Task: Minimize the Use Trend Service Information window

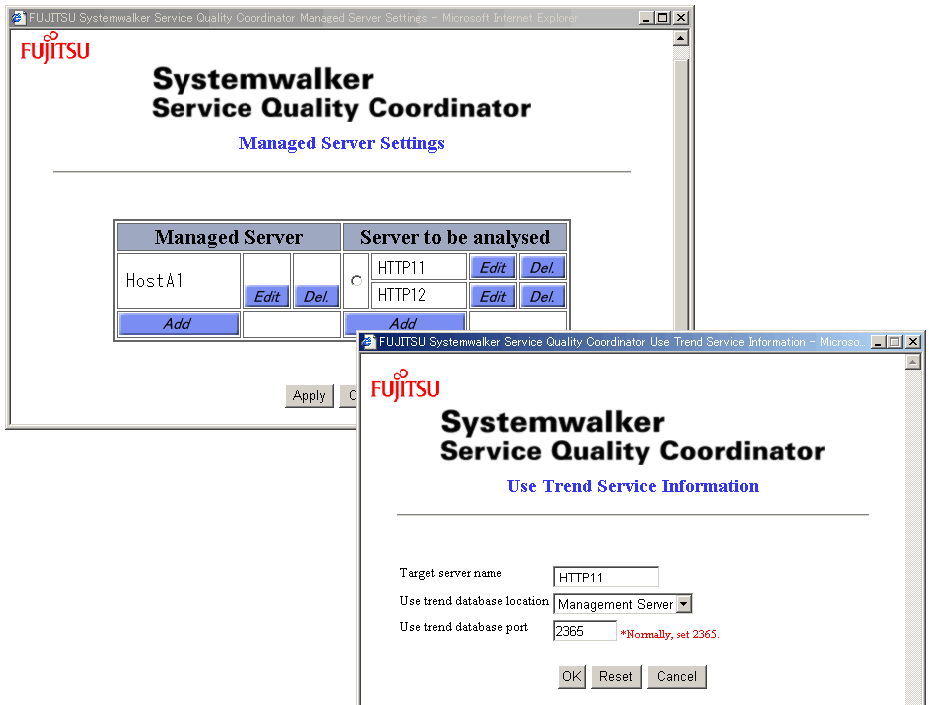Action: [878, 342]
